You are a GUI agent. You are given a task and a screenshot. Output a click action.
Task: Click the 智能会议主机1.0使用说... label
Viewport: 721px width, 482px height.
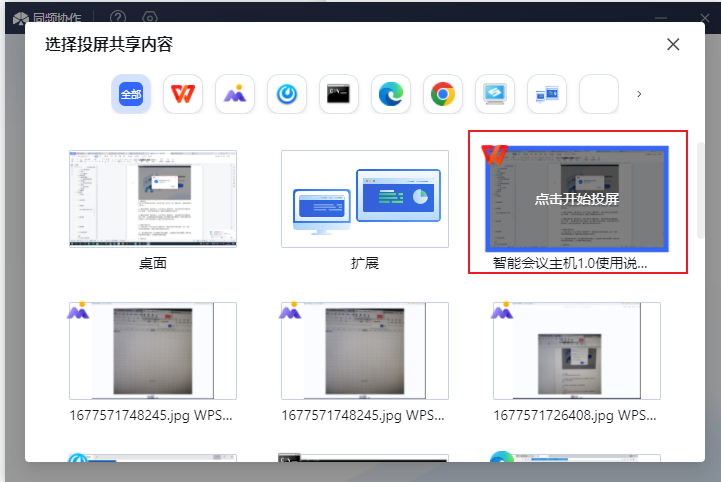[570, 264]
